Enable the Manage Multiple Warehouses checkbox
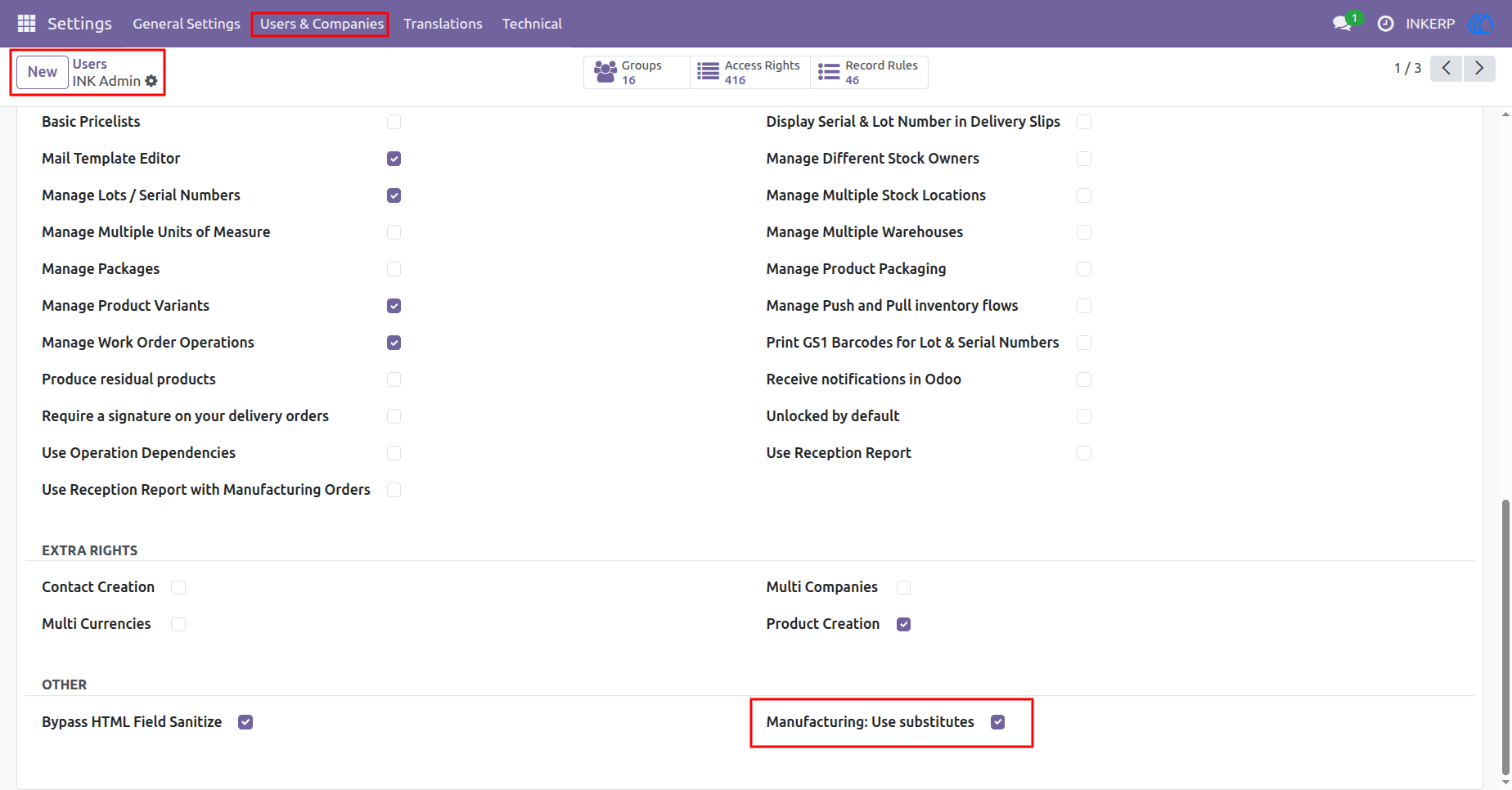 pyautogui.click(x=1084, y=232)
